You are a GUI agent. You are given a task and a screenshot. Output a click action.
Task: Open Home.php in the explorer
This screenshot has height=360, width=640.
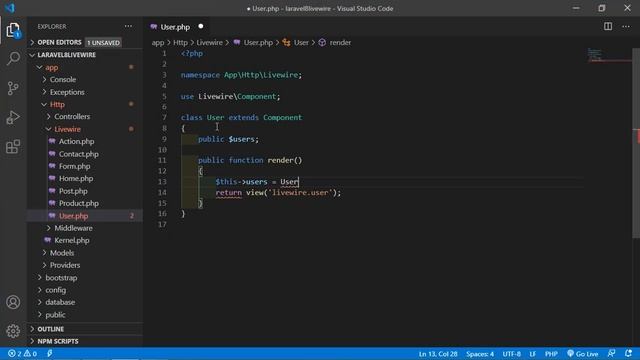[85, 179]
